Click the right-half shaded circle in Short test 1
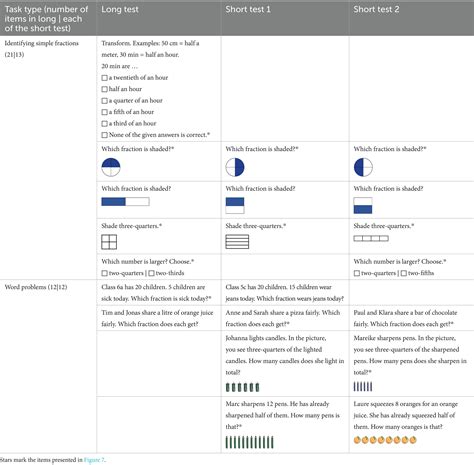This screenshot has height=465, width=474. point(235,167)
